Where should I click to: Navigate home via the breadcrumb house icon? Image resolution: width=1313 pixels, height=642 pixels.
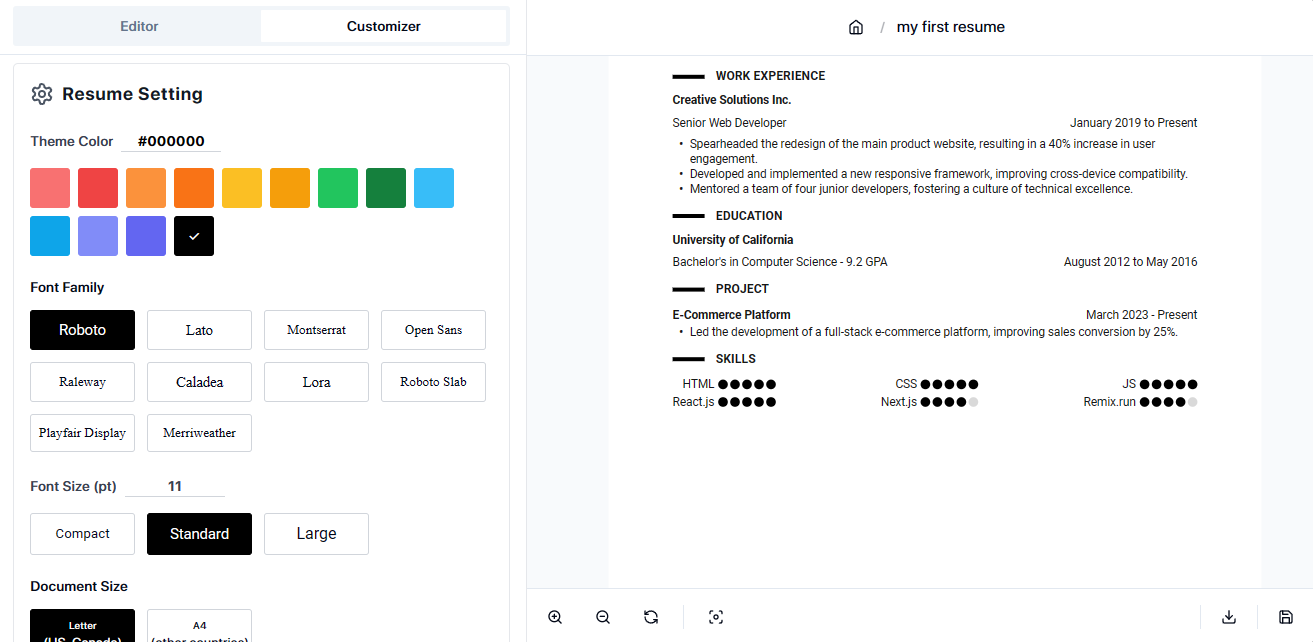click(856, 27)
